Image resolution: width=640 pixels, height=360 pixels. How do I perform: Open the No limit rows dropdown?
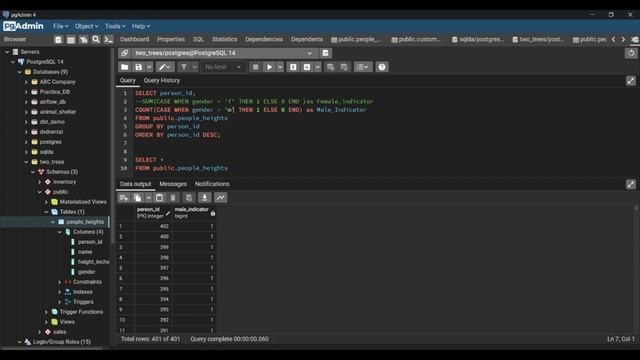223,67
